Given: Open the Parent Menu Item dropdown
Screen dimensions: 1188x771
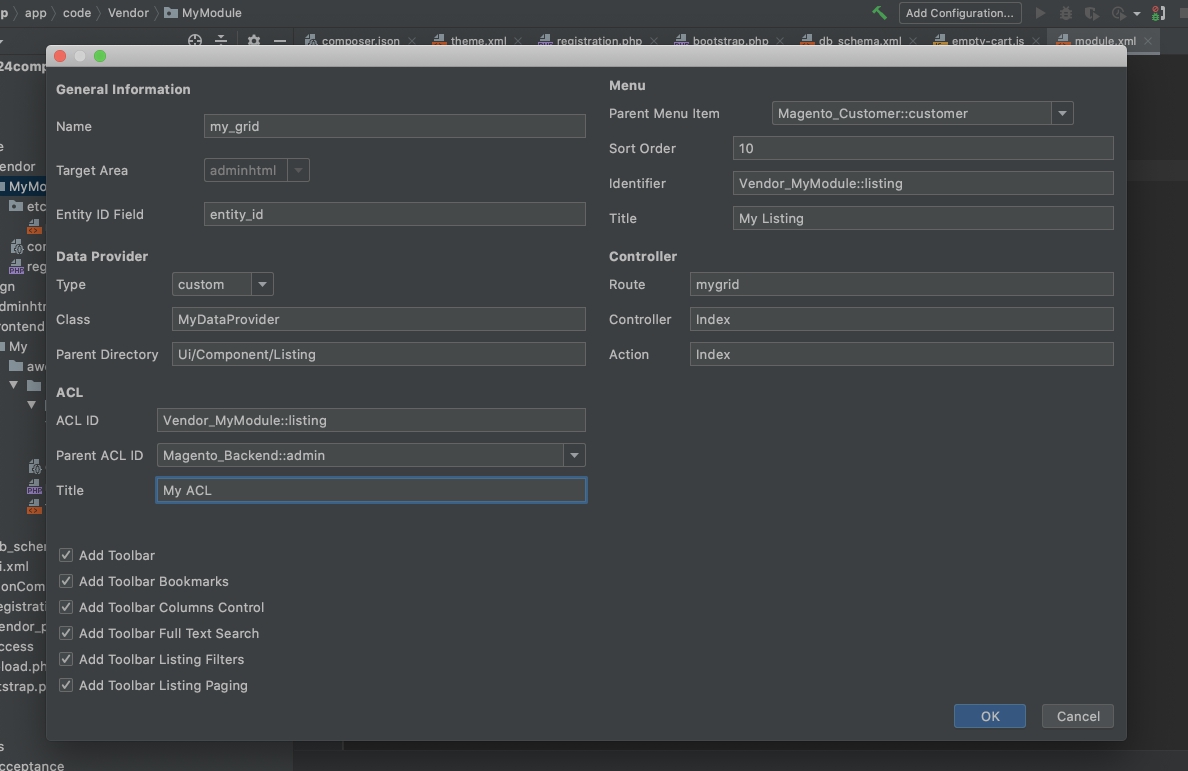Looking at the screenshot, I should click(1062, 114).
